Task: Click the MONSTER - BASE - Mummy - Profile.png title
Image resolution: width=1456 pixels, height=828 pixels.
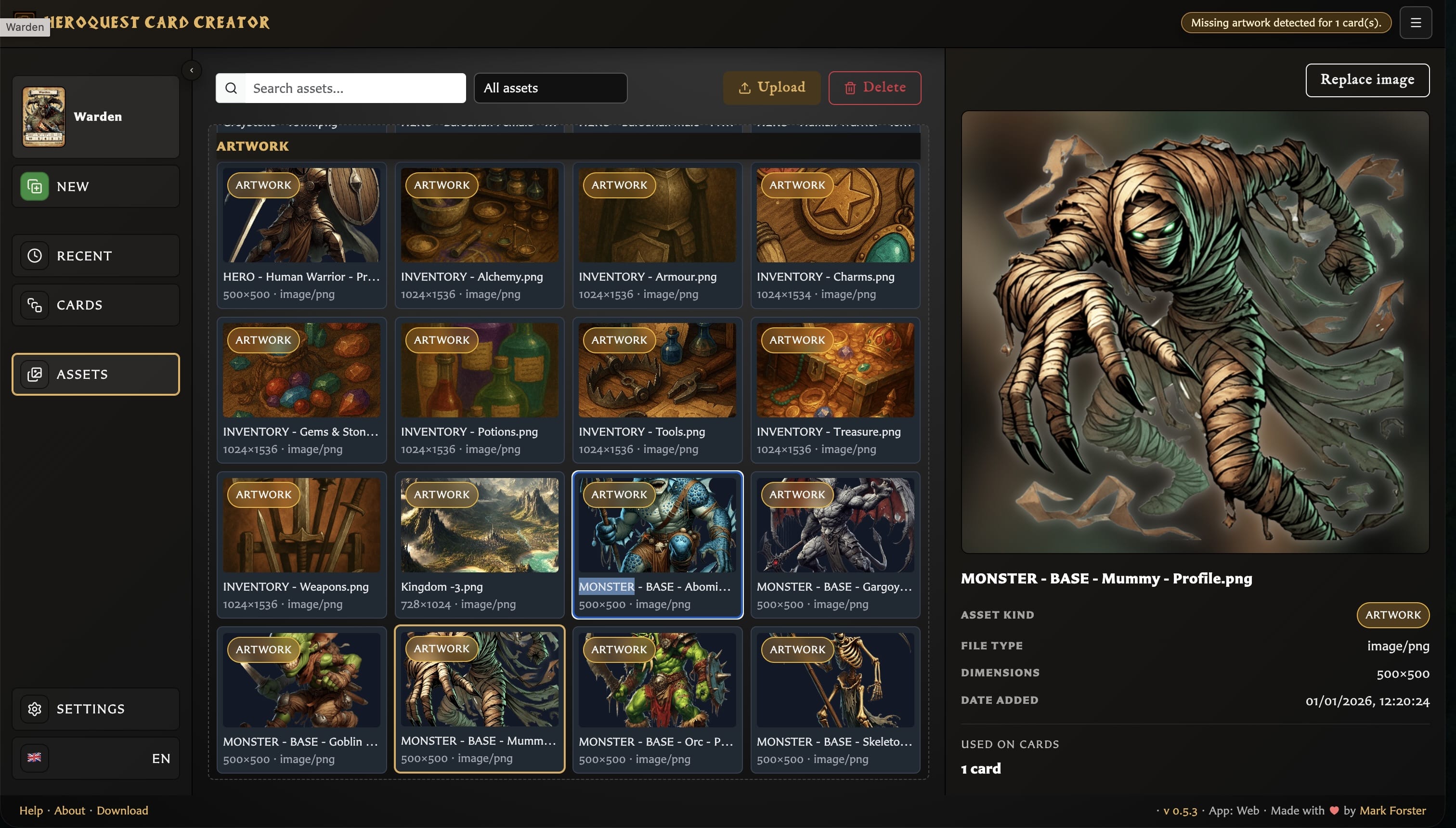Action: point(1106,578)
